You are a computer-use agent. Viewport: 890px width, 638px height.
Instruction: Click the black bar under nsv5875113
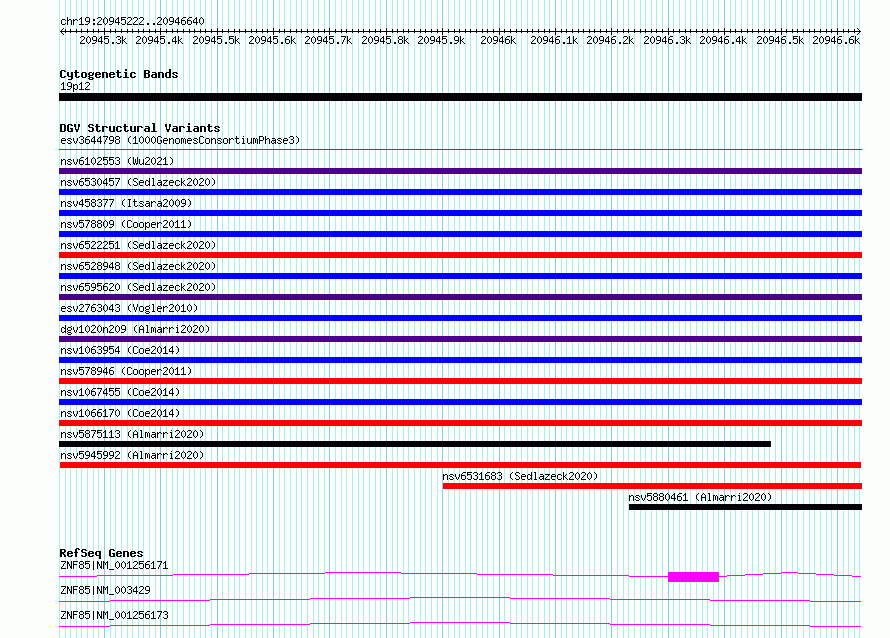(x=415, y=444)
